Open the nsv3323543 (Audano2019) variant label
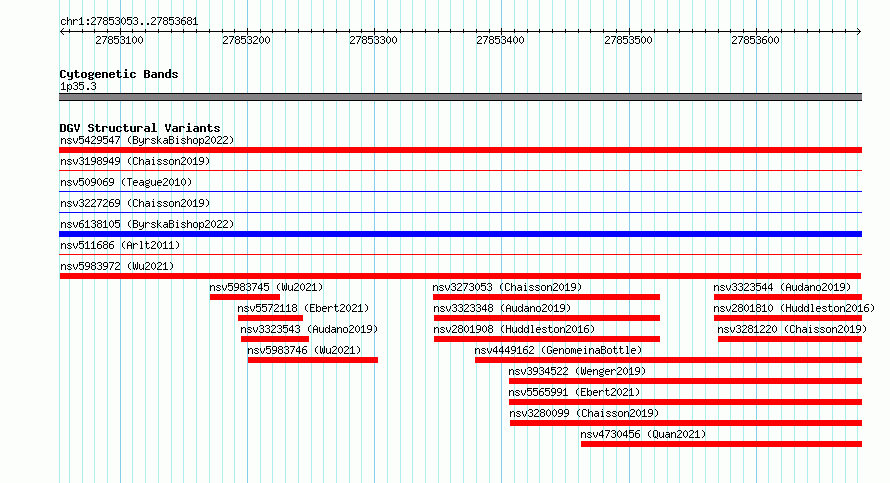The height and width of the screenshot is (483, 890). 309,329
